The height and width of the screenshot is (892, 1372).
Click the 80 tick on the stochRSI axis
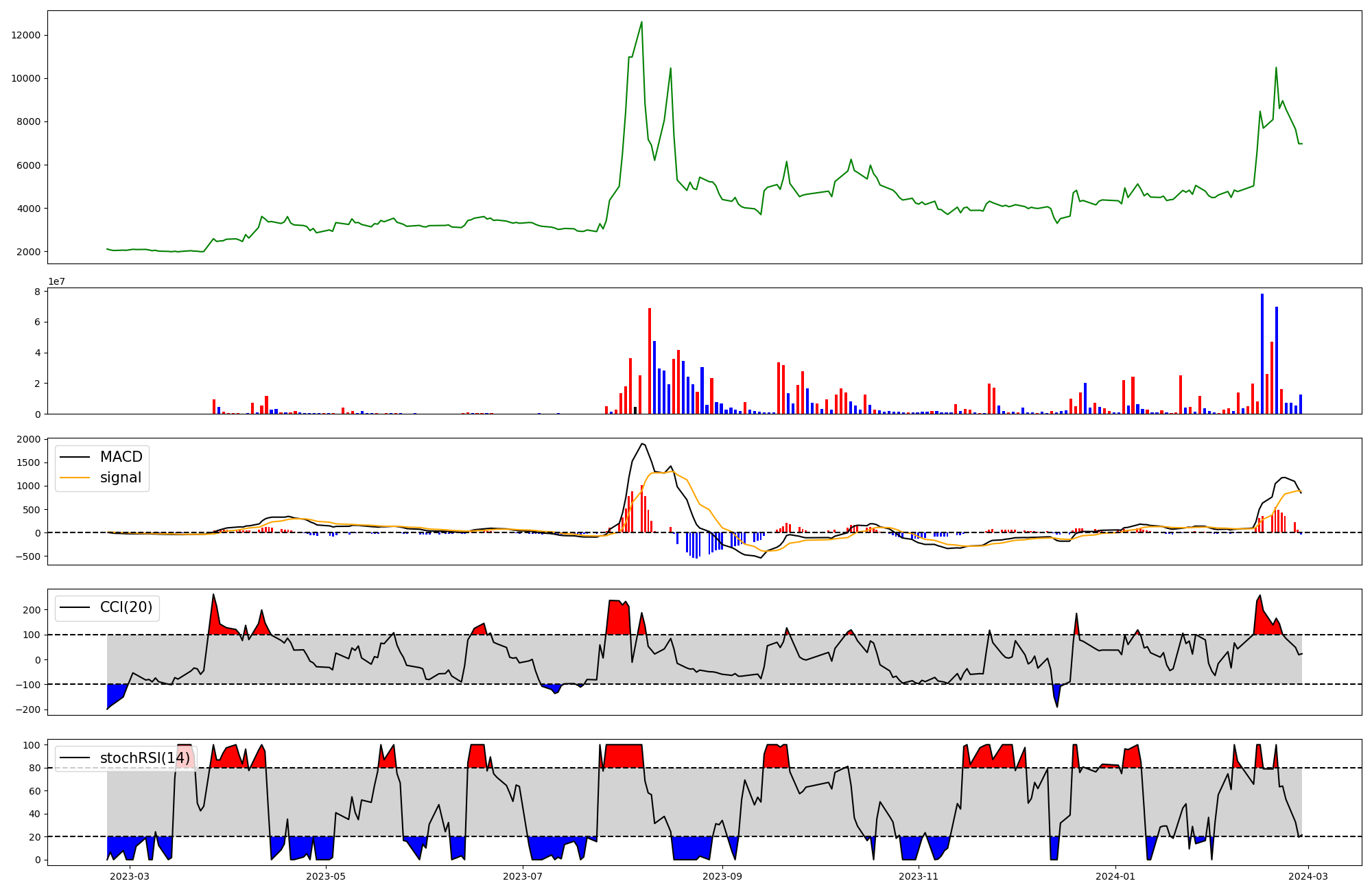pos(34,768)
